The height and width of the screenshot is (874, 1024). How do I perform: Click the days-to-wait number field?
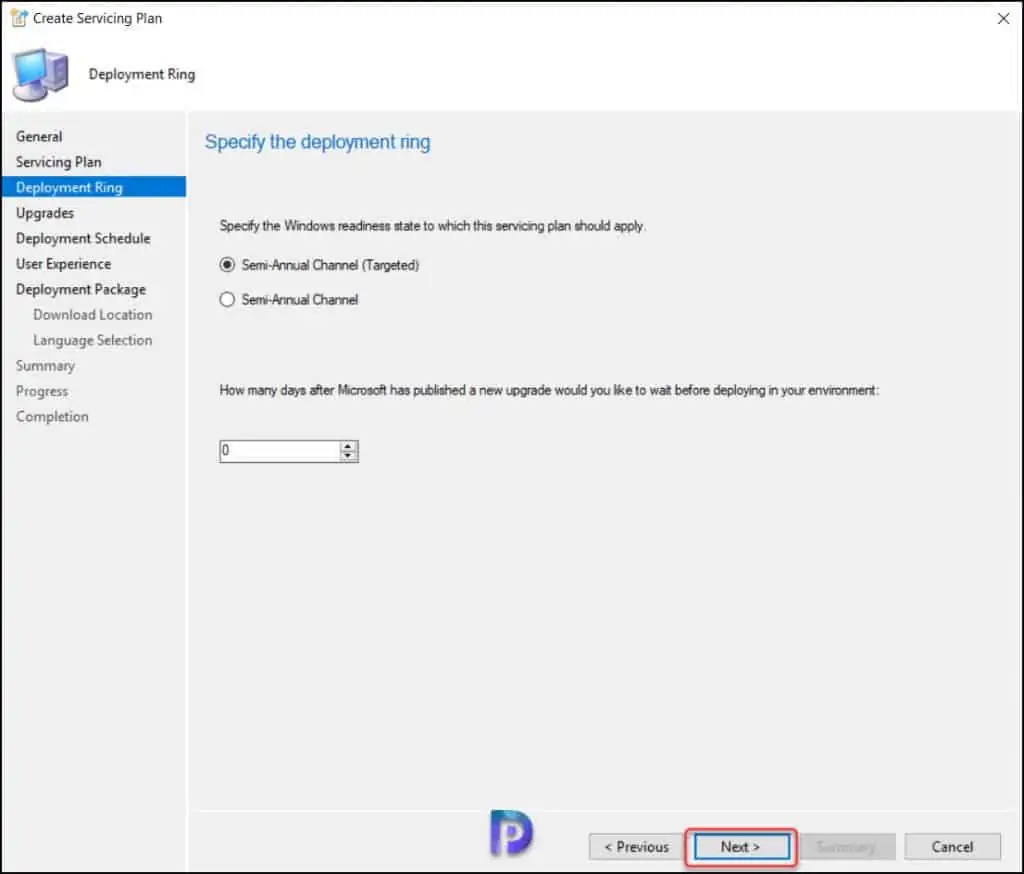[x=280, y=451]
